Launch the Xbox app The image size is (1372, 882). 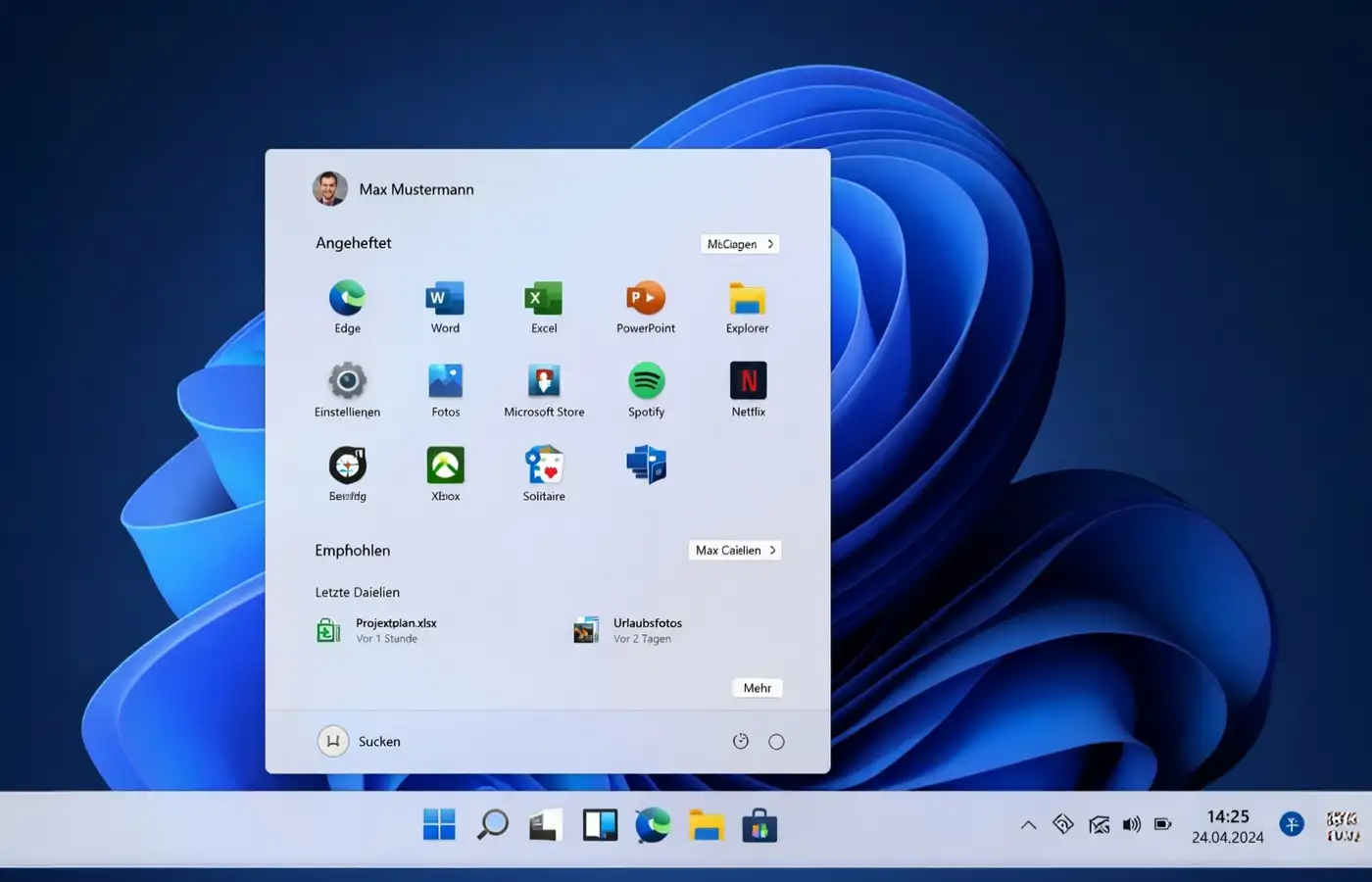[446, 465]
